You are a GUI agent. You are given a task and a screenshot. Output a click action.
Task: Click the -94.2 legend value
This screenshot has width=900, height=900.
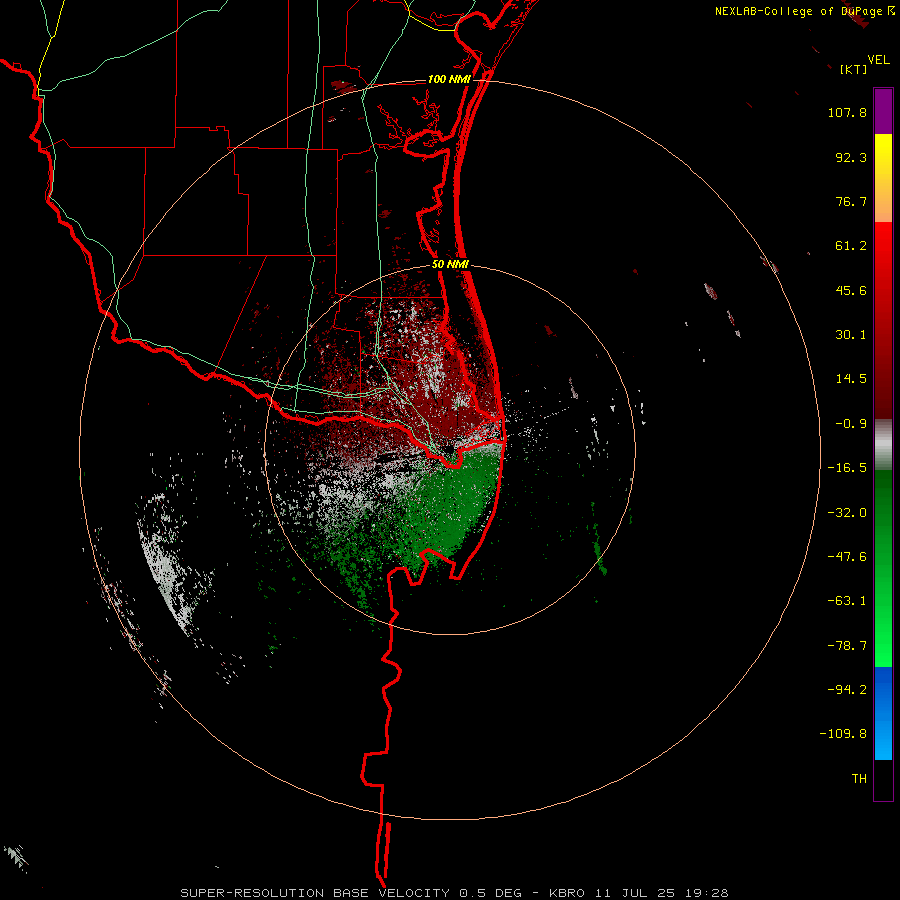847,689
